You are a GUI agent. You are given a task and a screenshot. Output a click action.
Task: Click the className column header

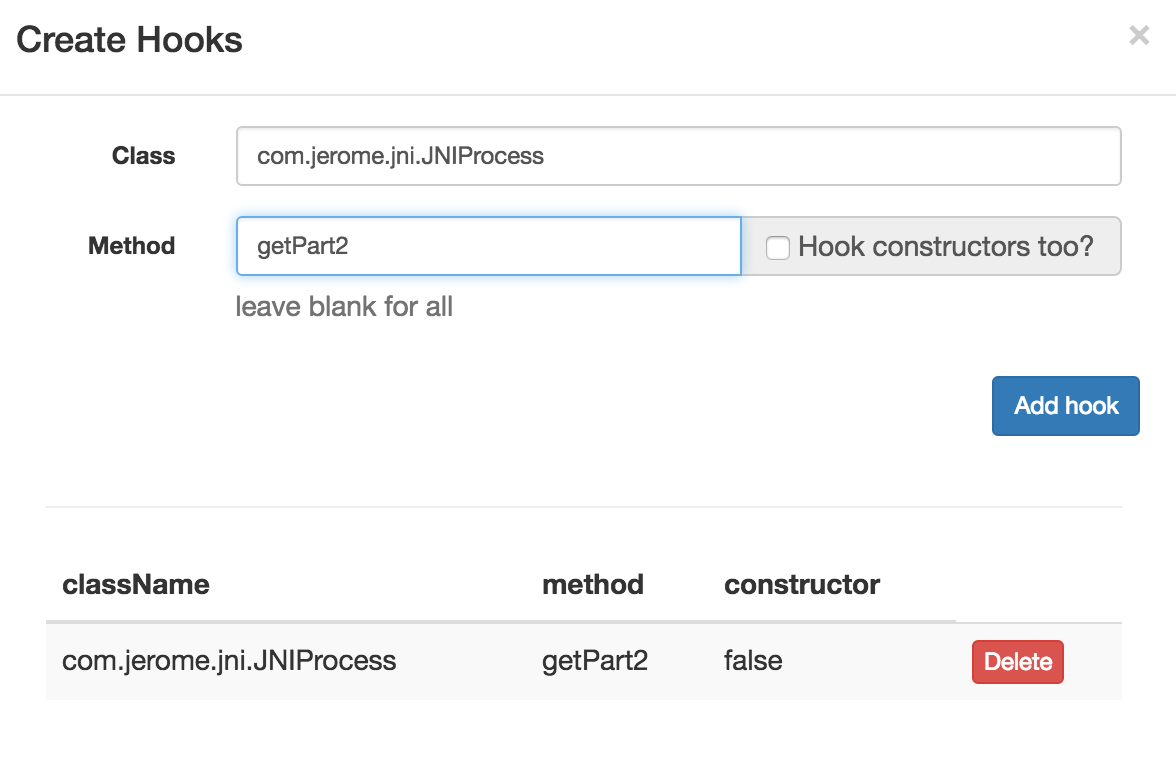click(136, 585)
